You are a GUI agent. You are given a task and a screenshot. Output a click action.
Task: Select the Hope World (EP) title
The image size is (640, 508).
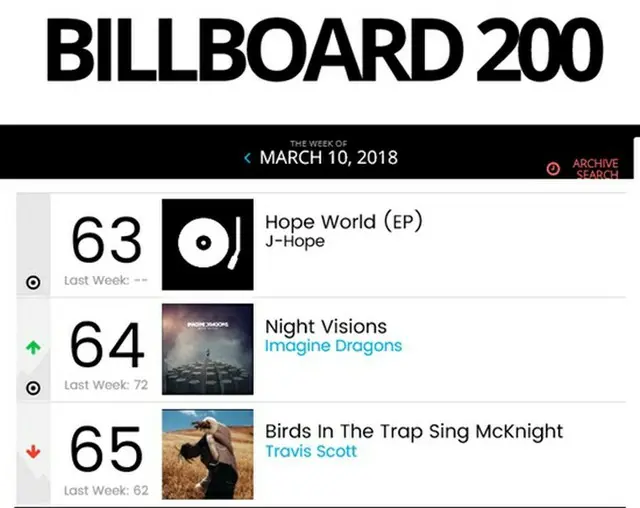point(344,222)
